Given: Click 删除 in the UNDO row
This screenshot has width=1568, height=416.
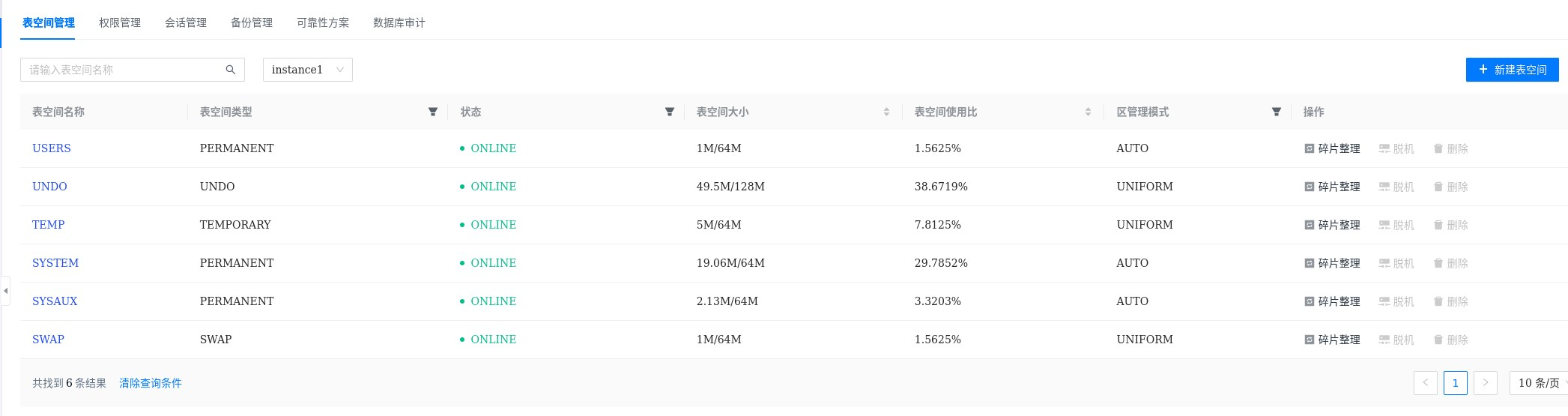Looking at the screenshot, I should click(1450, 187).
